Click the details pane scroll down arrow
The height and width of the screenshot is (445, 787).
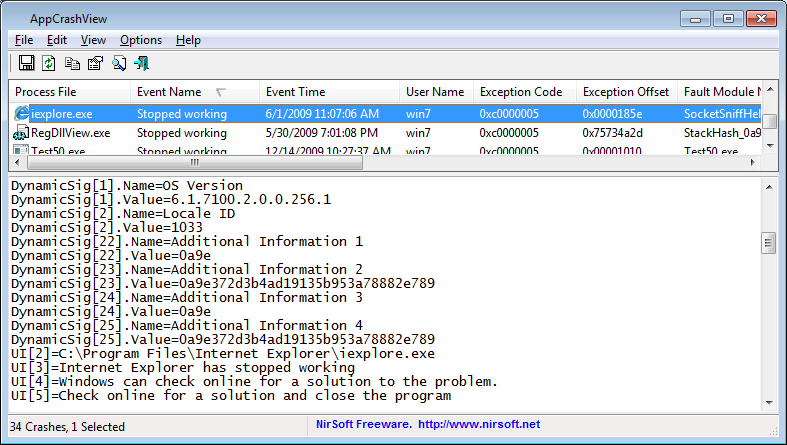(x=769, y=402)
